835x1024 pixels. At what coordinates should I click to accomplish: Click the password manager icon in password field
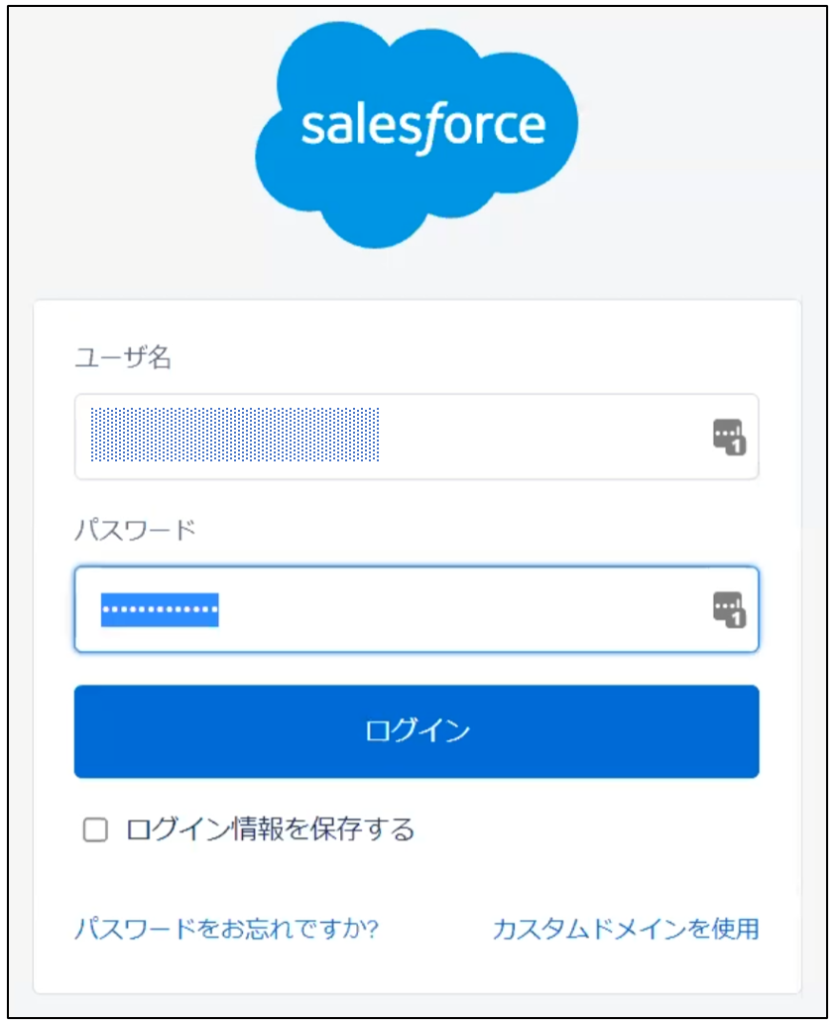729,610
